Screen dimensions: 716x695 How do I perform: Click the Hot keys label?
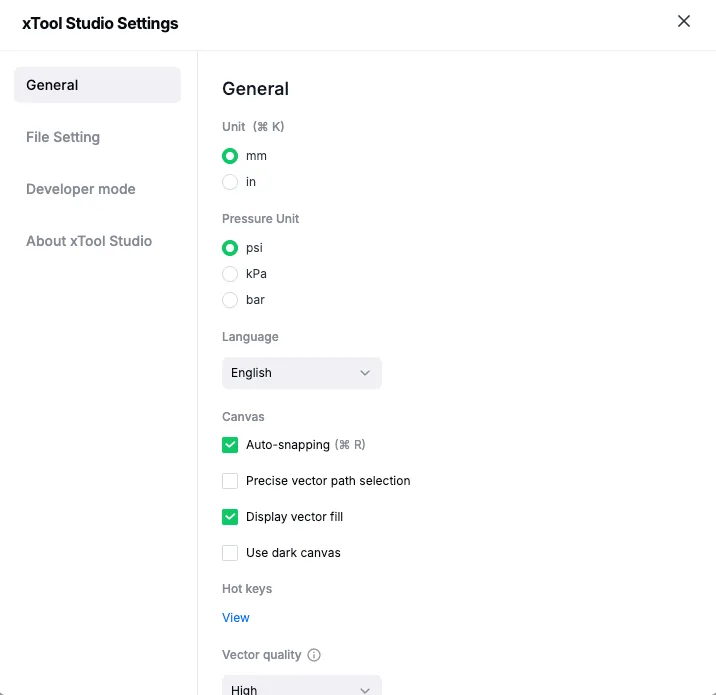pos(247,589)
